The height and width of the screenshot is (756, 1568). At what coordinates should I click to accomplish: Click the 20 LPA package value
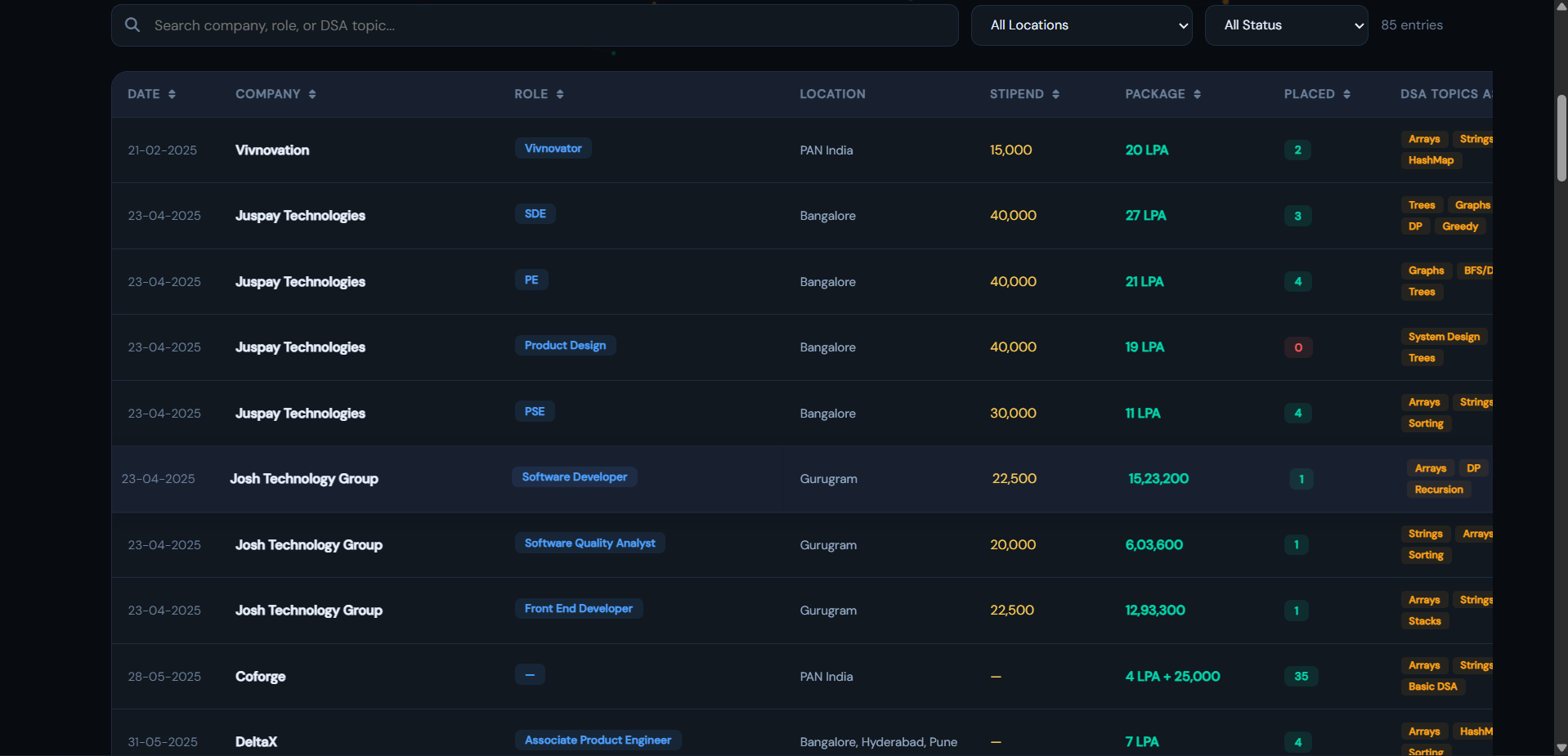pyautogui.click(x=1147, y=150)
